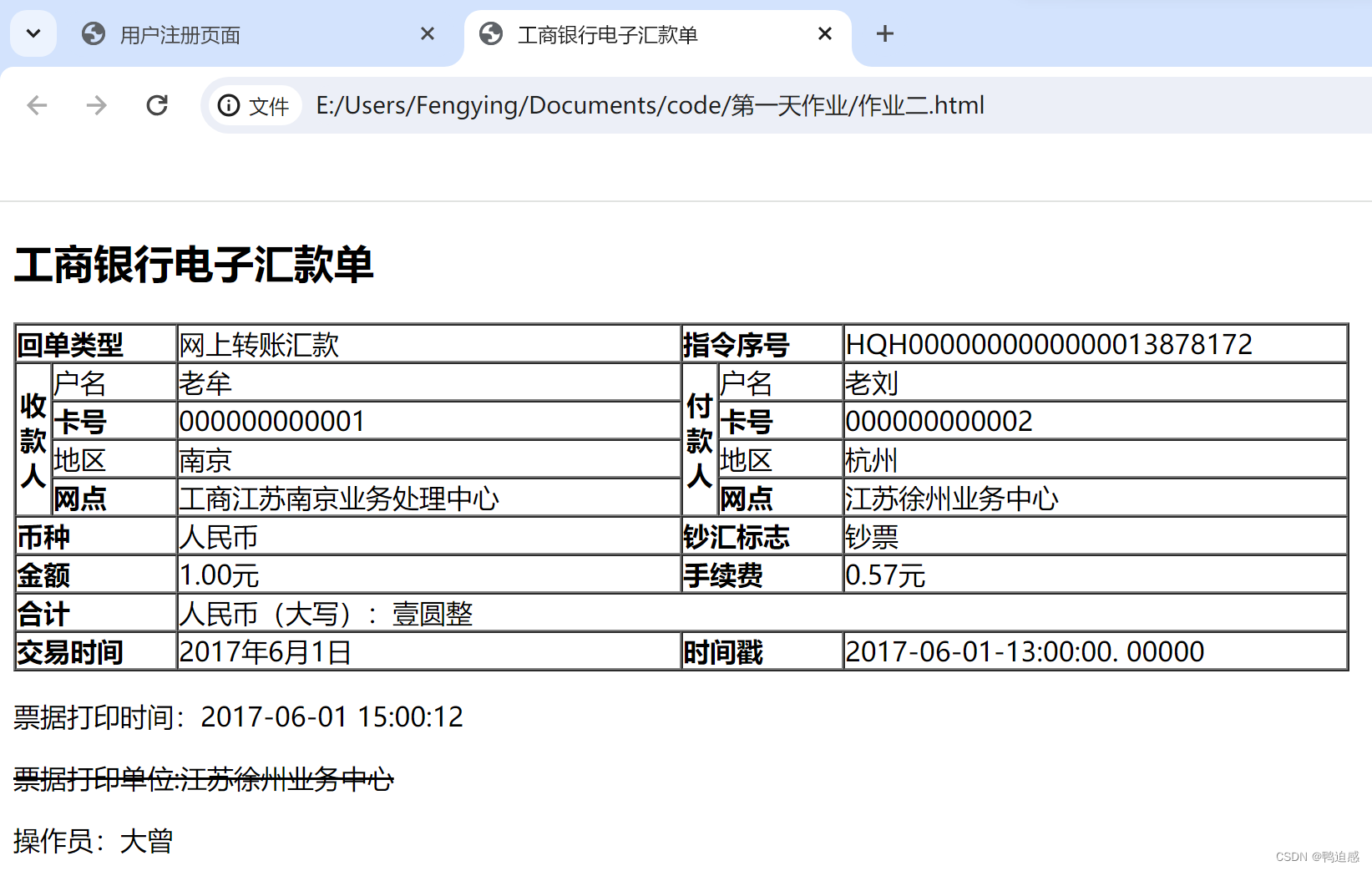Click the 网上转账汇款 cell
Screen dimensions: 1372x871
pos(429,343)
